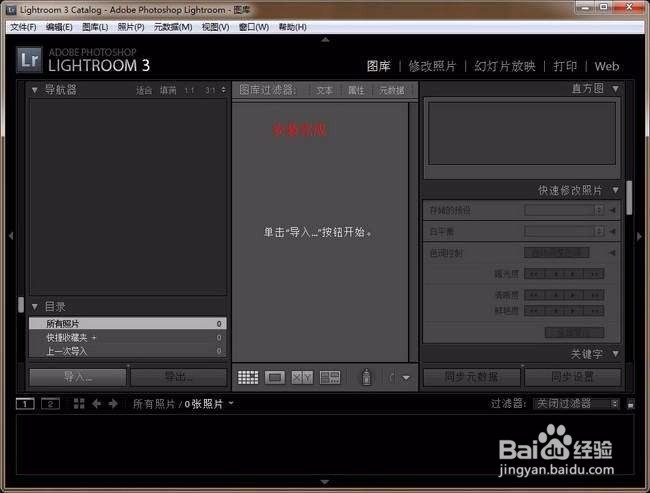Switch to the 打印 module
The width and height of the screenshot is (650, 493).
click(565, 66)
